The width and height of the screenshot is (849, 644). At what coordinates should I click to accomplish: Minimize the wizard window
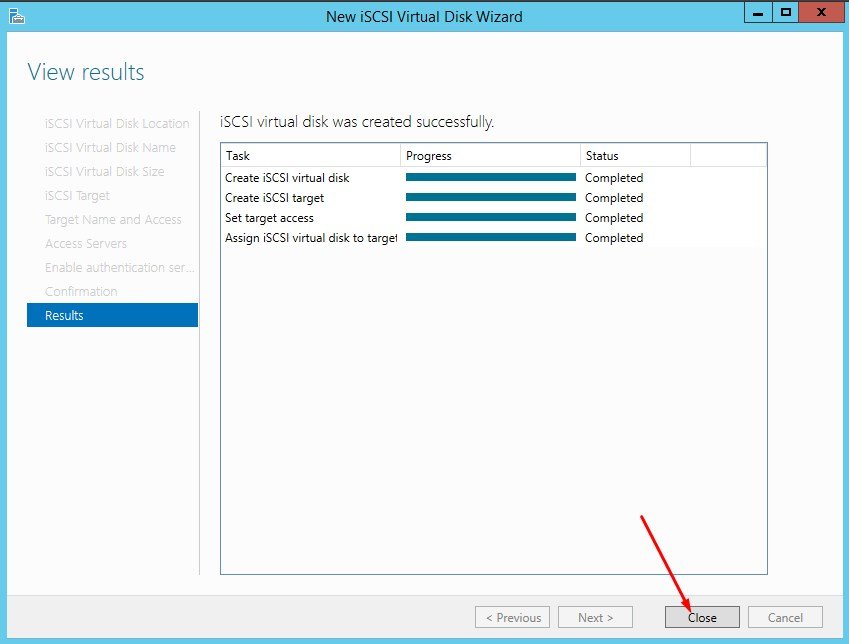pyautogui.click(x=759, y=13)
